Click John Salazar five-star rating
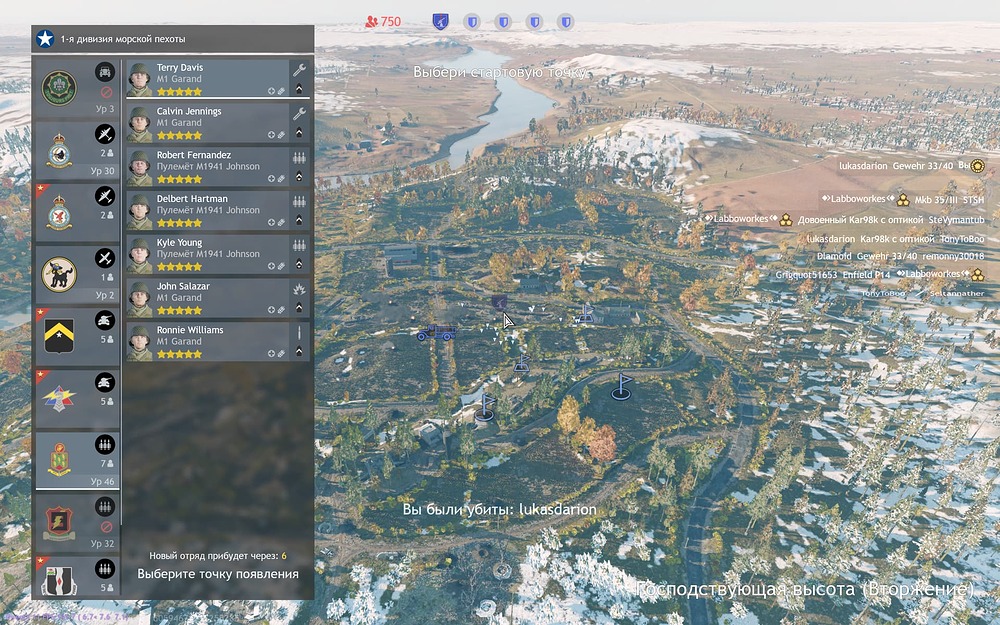This screenshot has height=625, width=1000. tap(179, 311)
